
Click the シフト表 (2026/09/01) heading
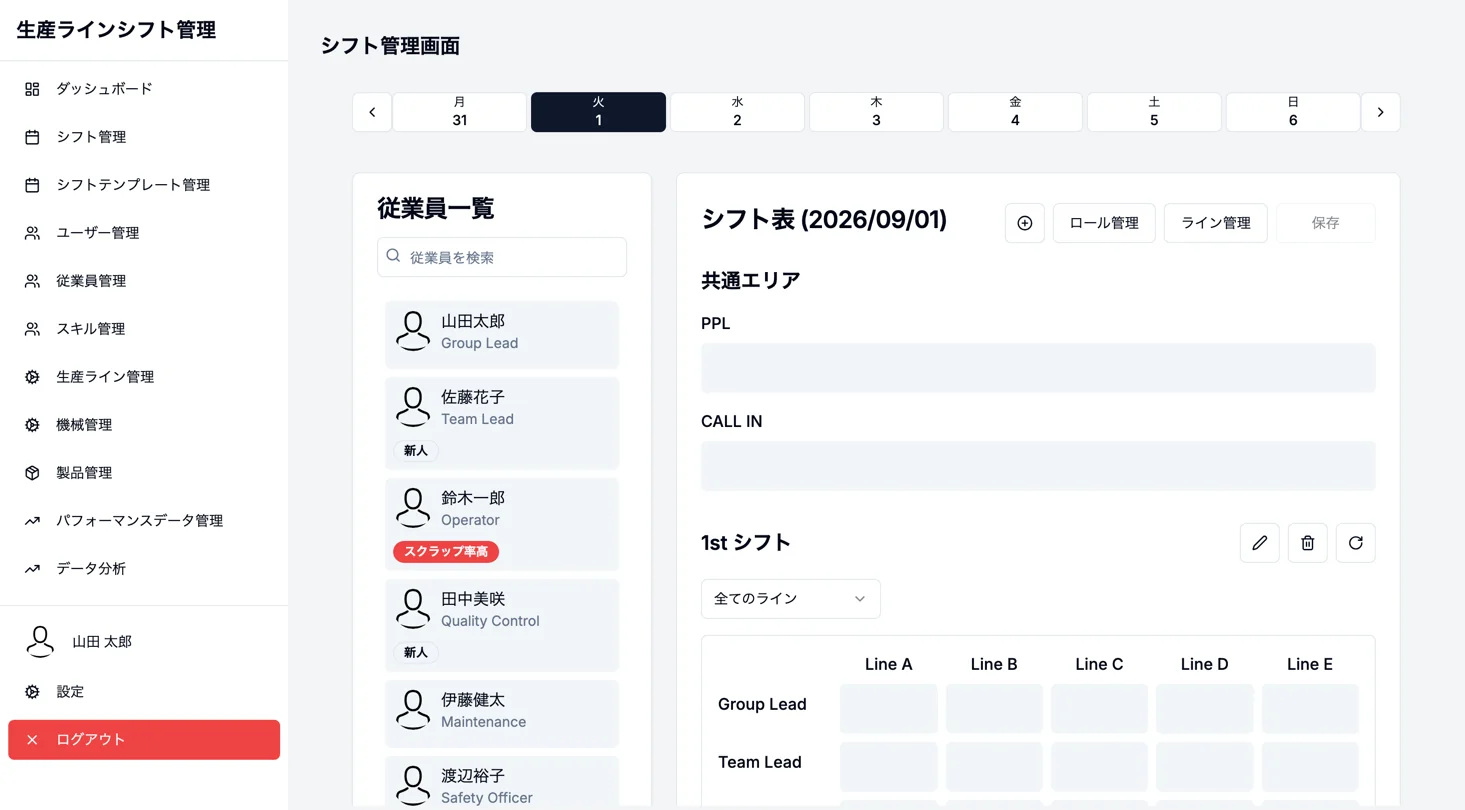point(824,219)
